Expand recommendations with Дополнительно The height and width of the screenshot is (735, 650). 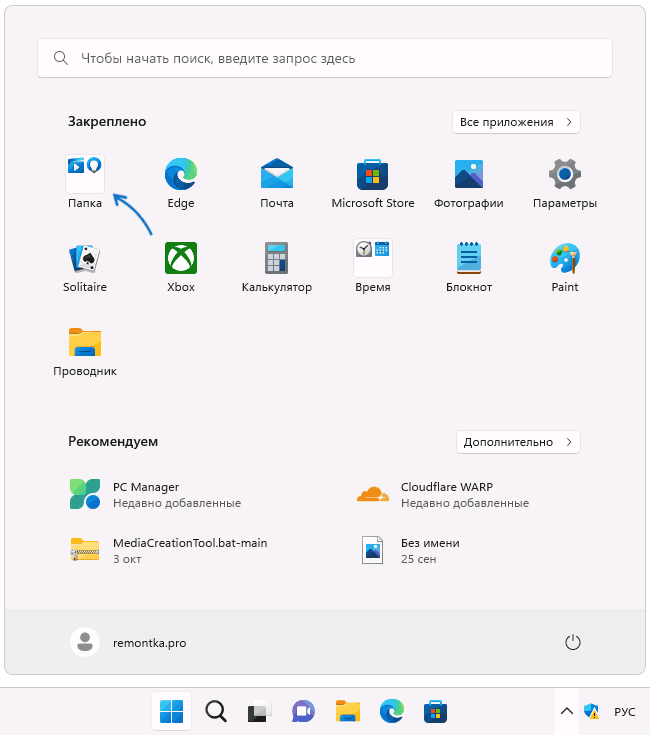[x=518, y=442]
